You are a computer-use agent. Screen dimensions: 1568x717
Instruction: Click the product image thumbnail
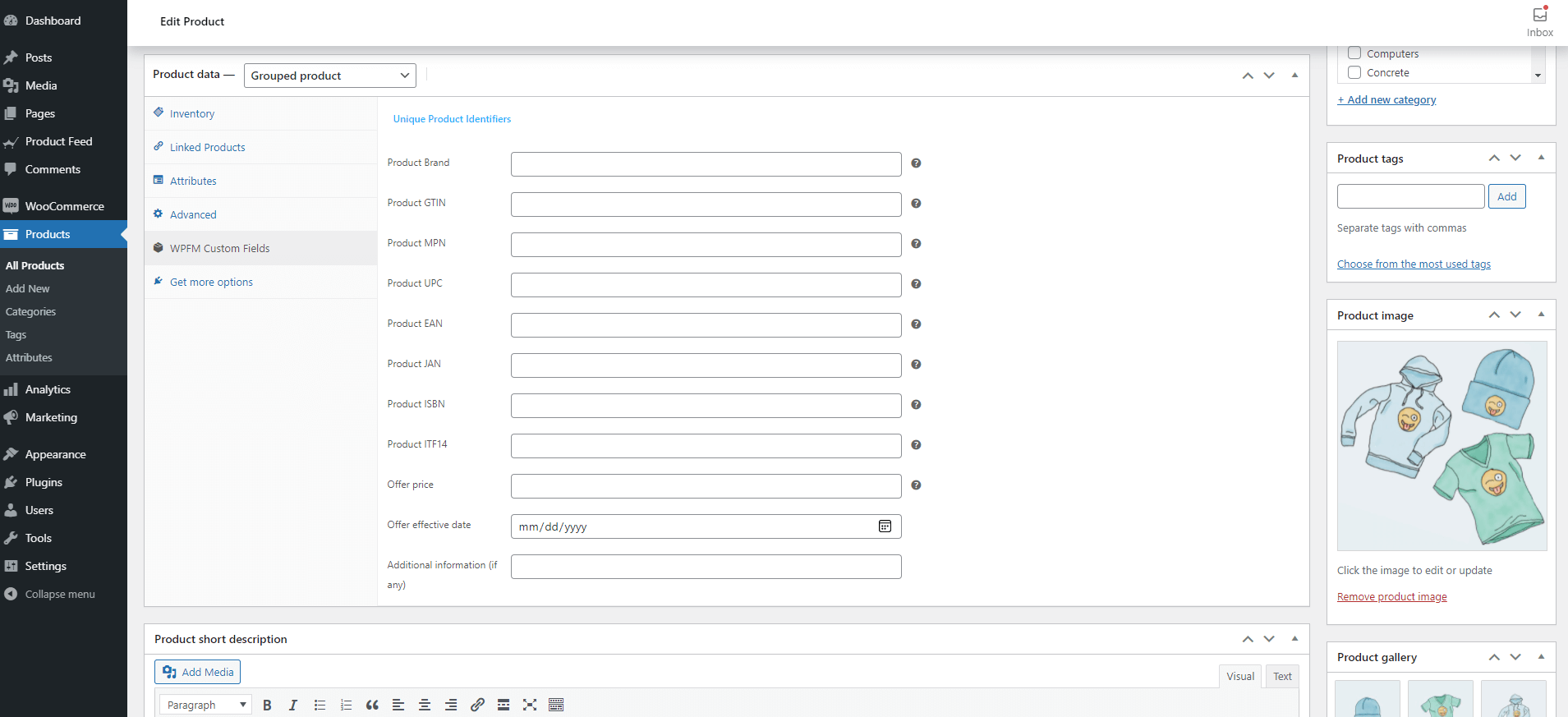click(x=1442, y=446)
